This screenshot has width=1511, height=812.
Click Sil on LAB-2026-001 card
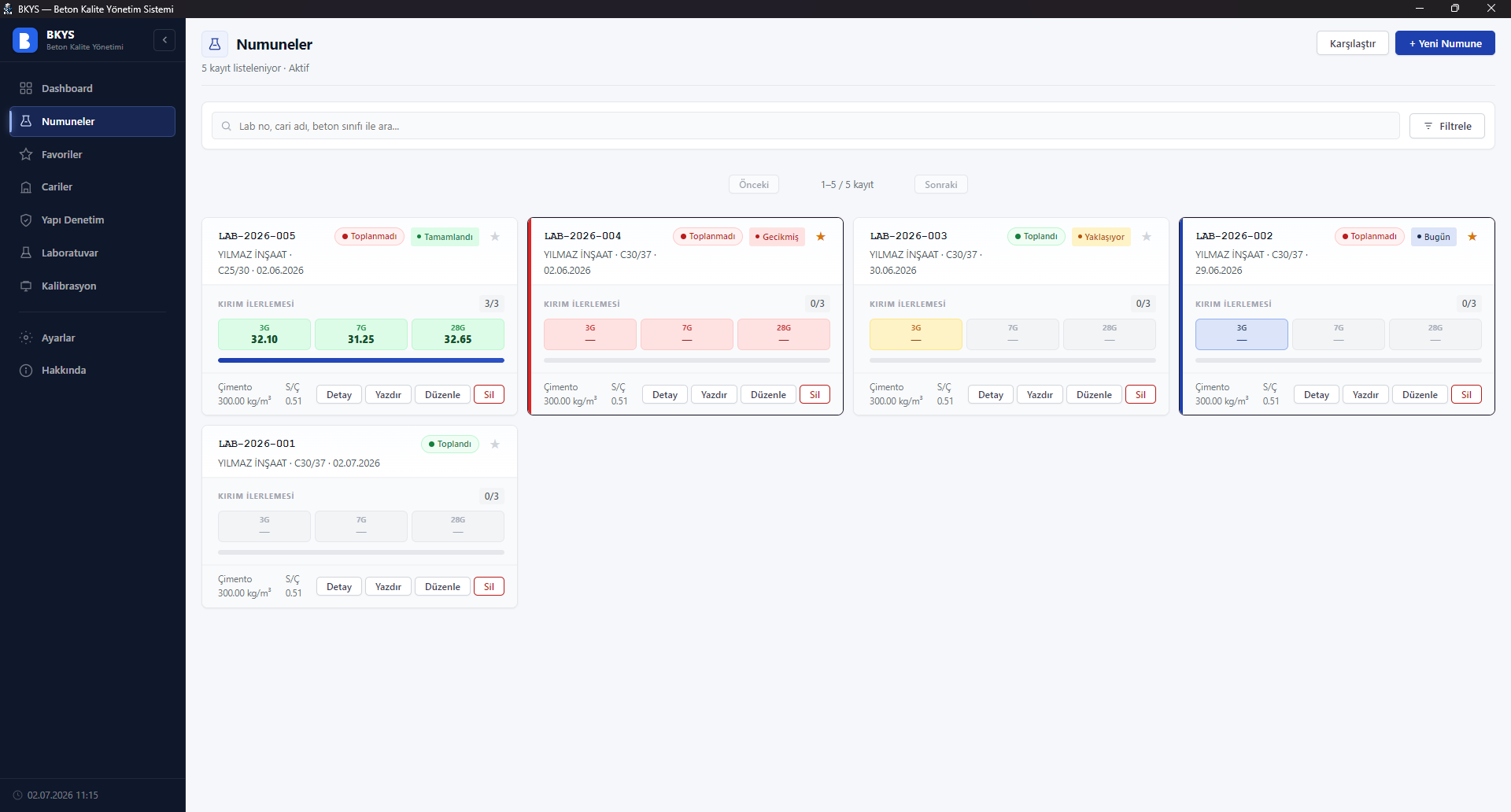tap(489, 586)
